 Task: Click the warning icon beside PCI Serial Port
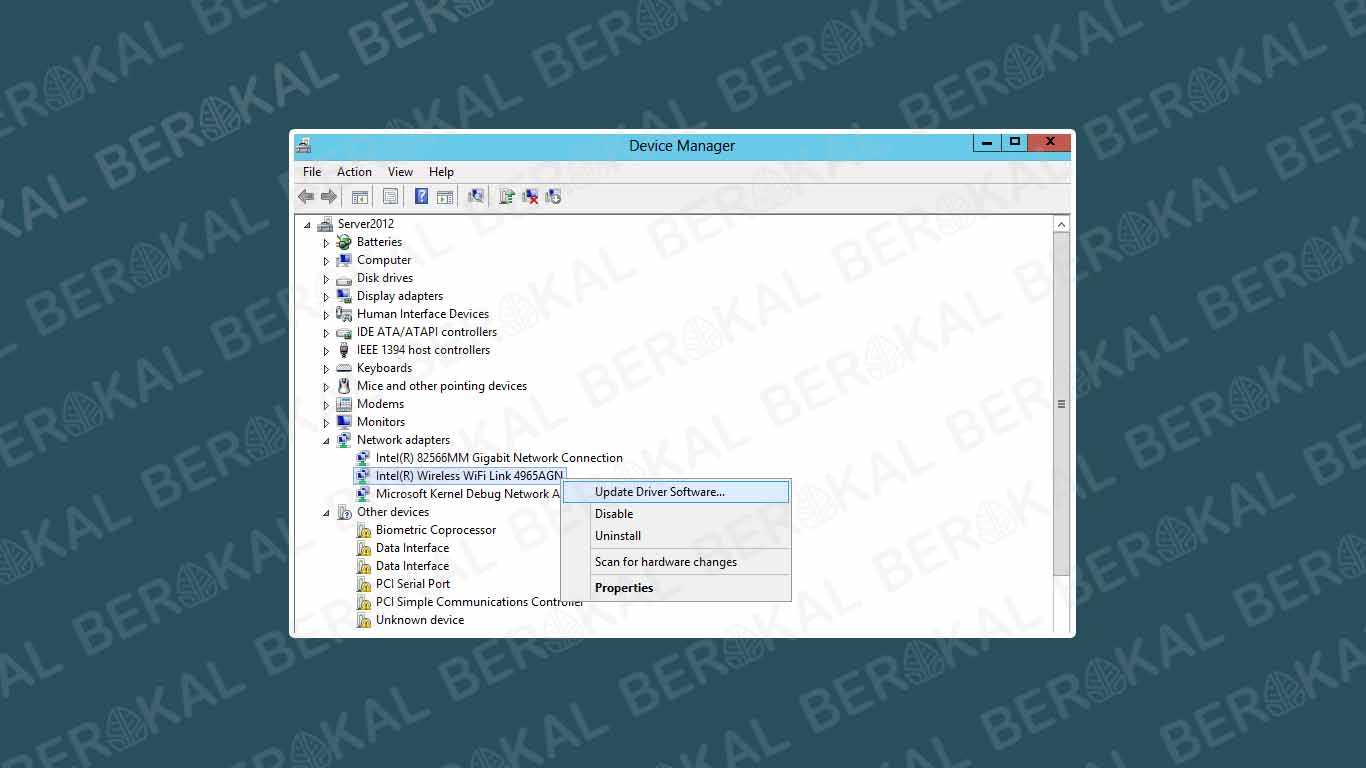[364, 584]
